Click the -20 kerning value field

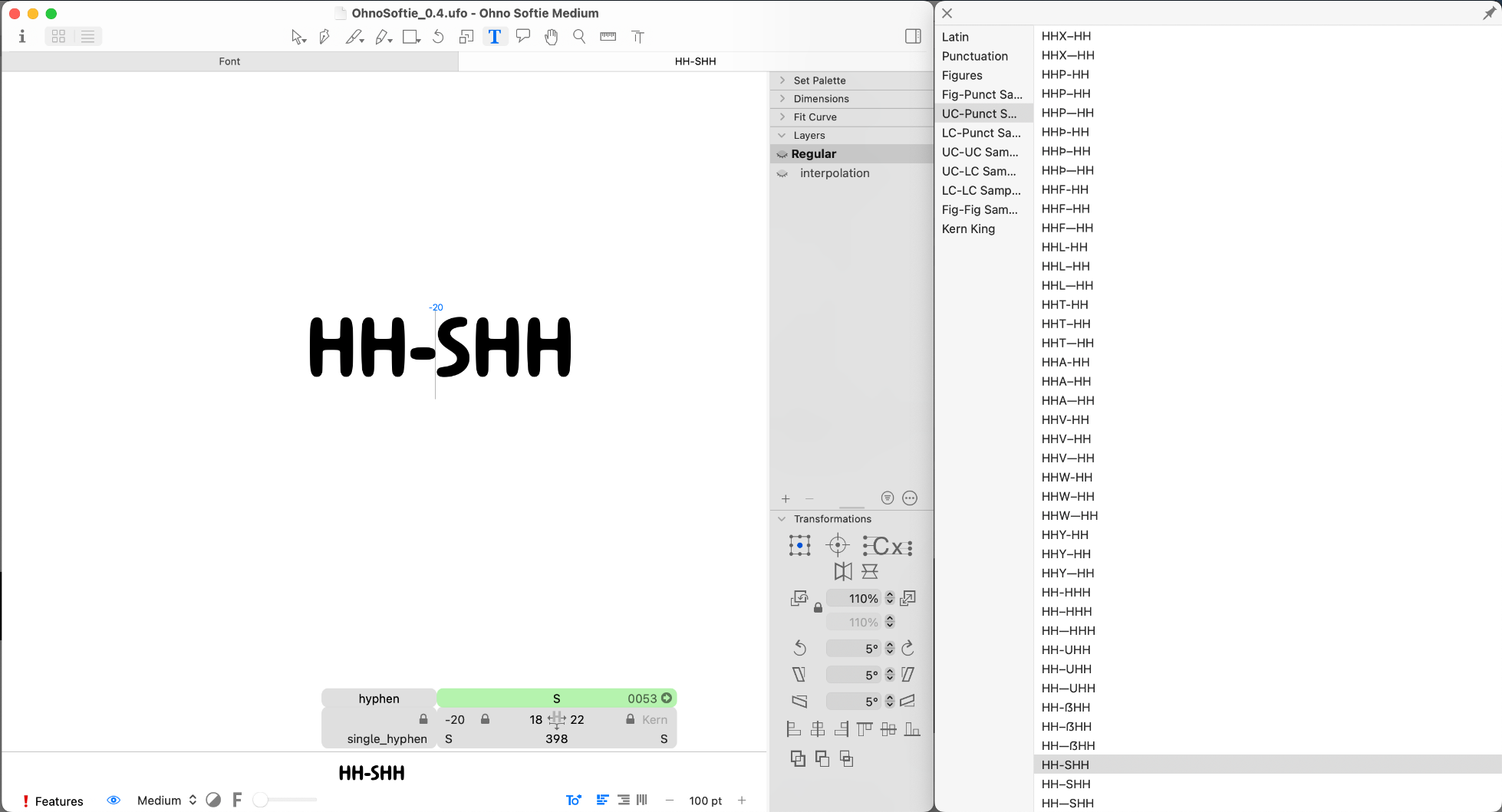click(455, 719)
